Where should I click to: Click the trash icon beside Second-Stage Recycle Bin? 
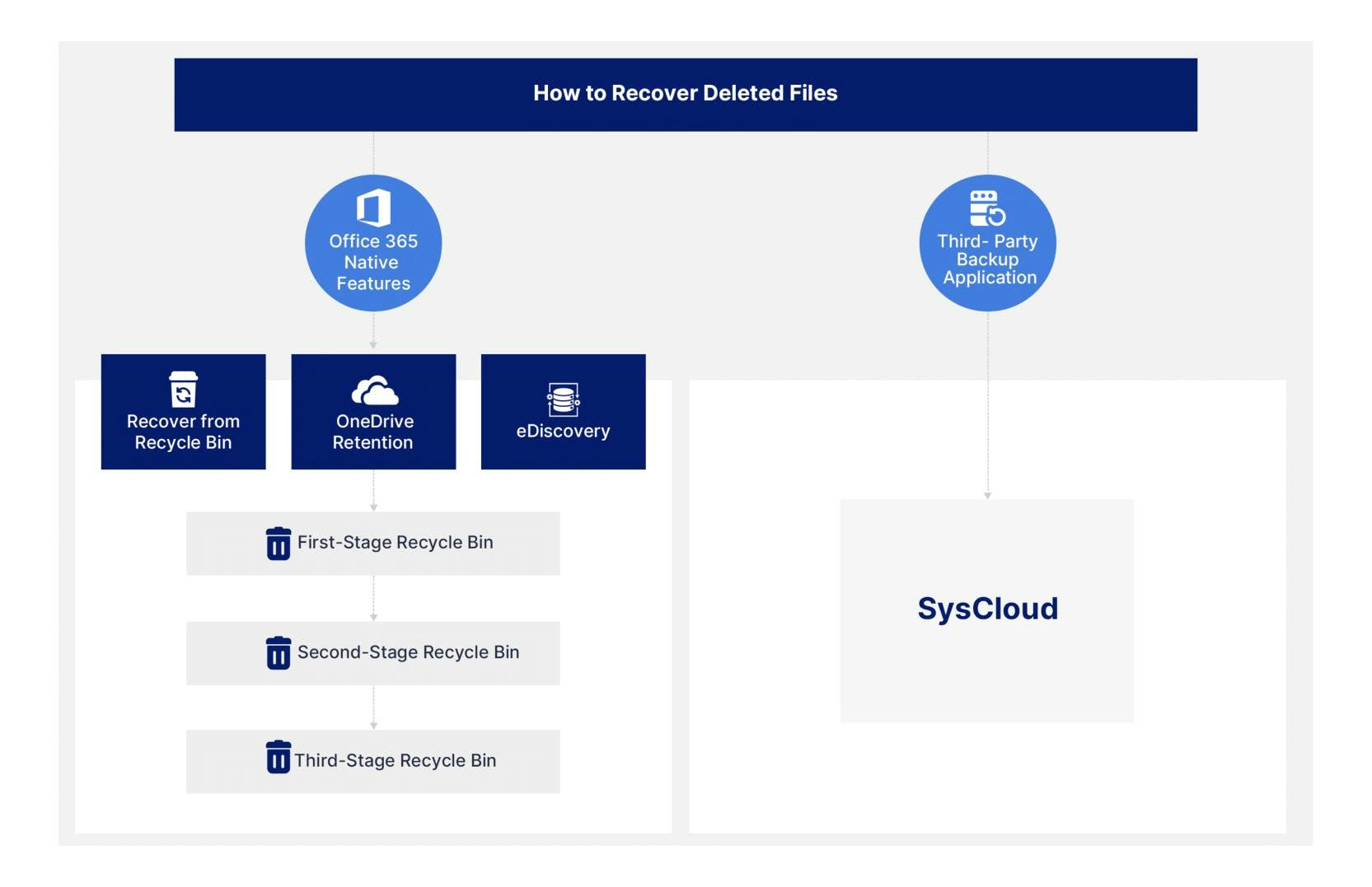tap(279, 653)
